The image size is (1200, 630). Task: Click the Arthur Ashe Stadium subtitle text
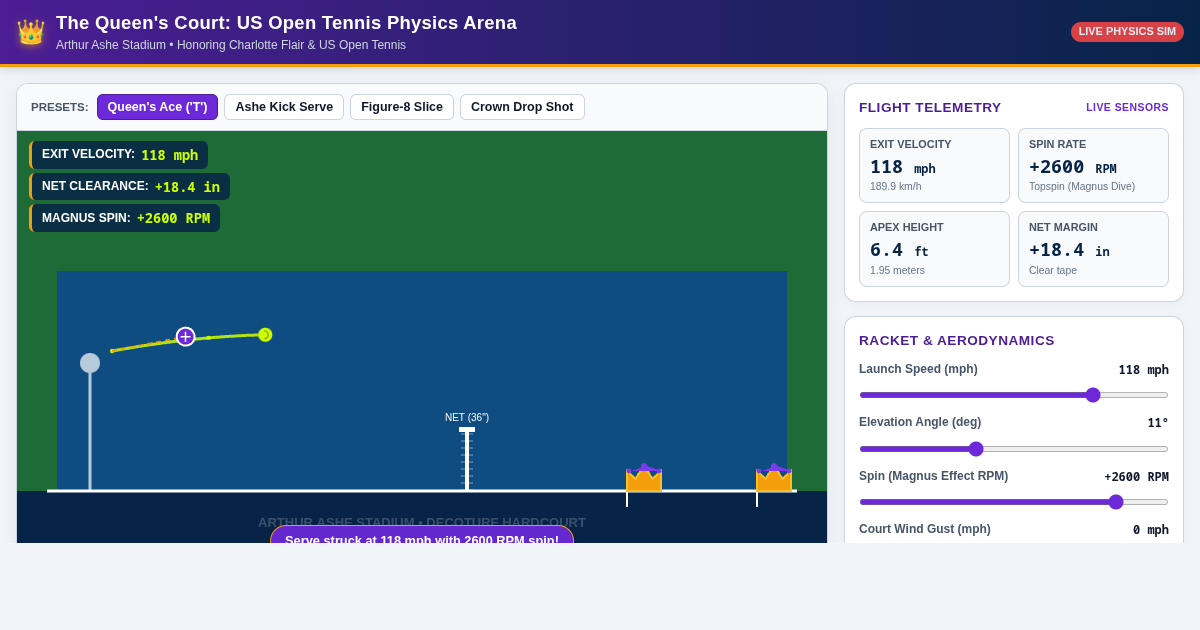click(231, 45)
